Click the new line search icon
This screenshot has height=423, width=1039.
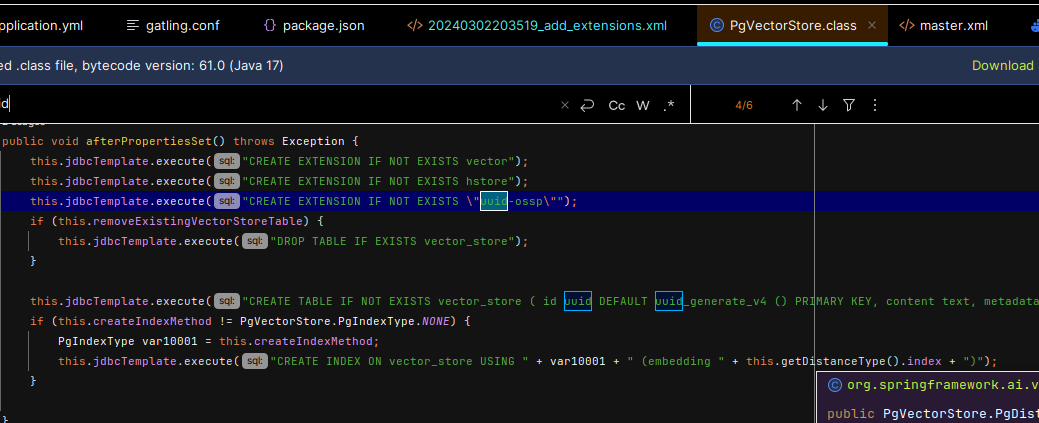tap(587, 105)
